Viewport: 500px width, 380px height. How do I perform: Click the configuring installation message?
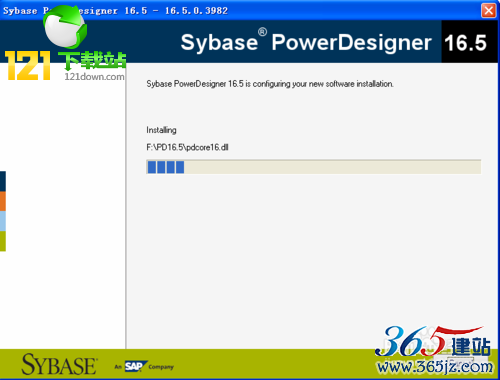270,84
